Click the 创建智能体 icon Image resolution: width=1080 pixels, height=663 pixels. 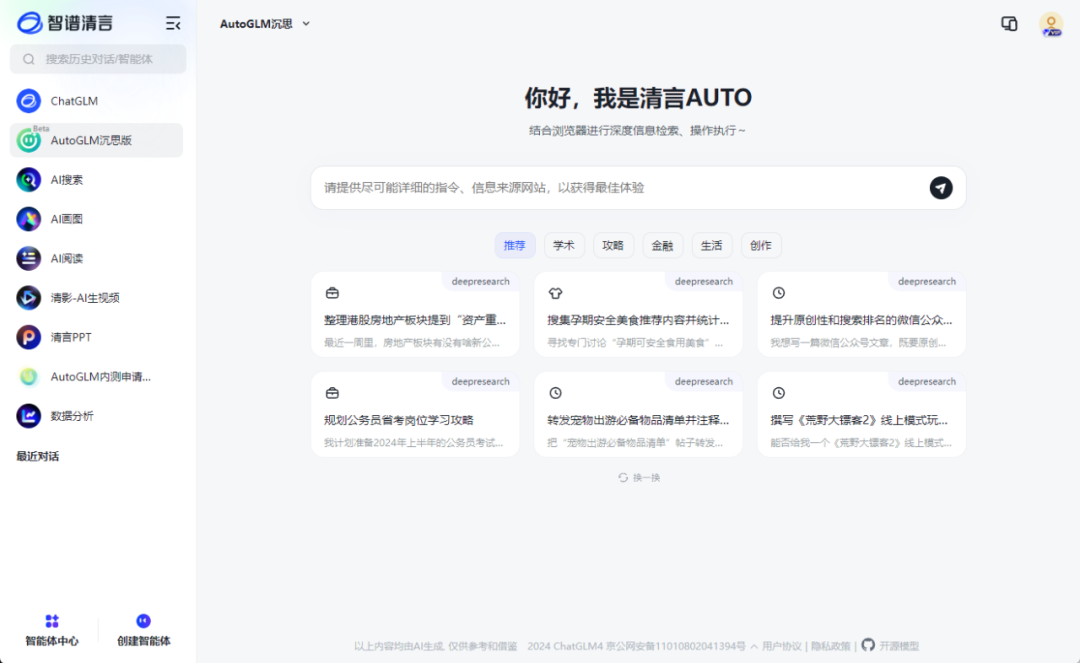tap(143, 621)
